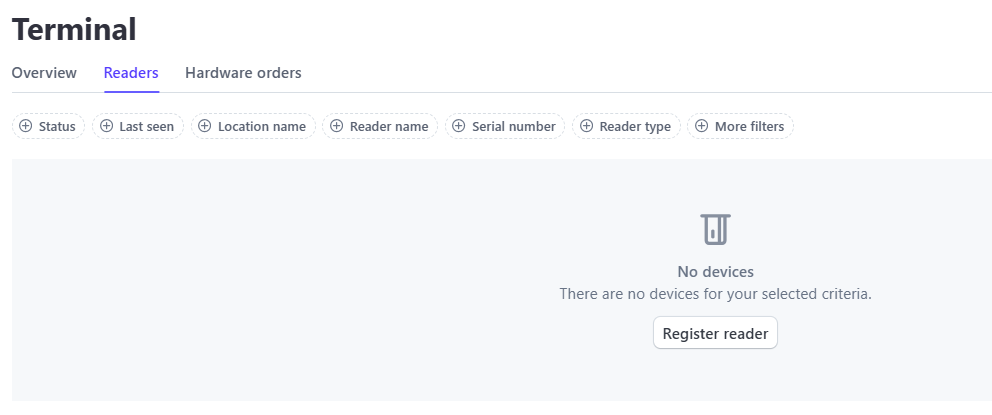Switch to the Overview tab
The height and width of the screenshot is (415, 992).
44,73
